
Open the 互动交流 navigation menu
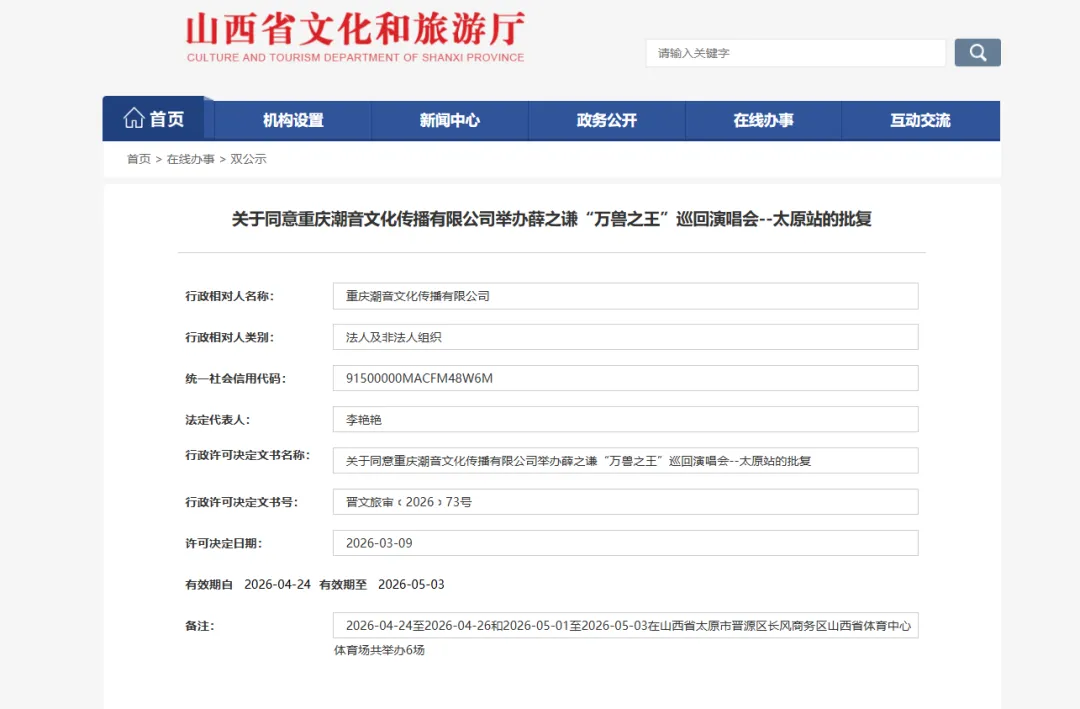coord(920,121)
